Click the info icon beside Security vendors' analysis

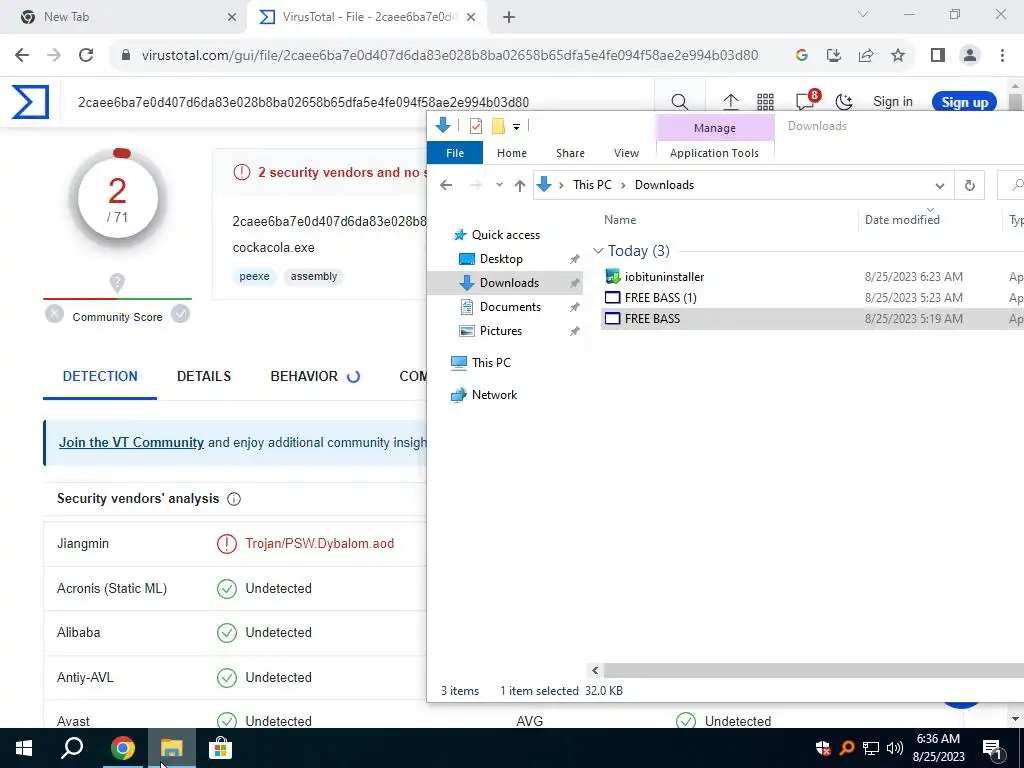pos(234,499)
